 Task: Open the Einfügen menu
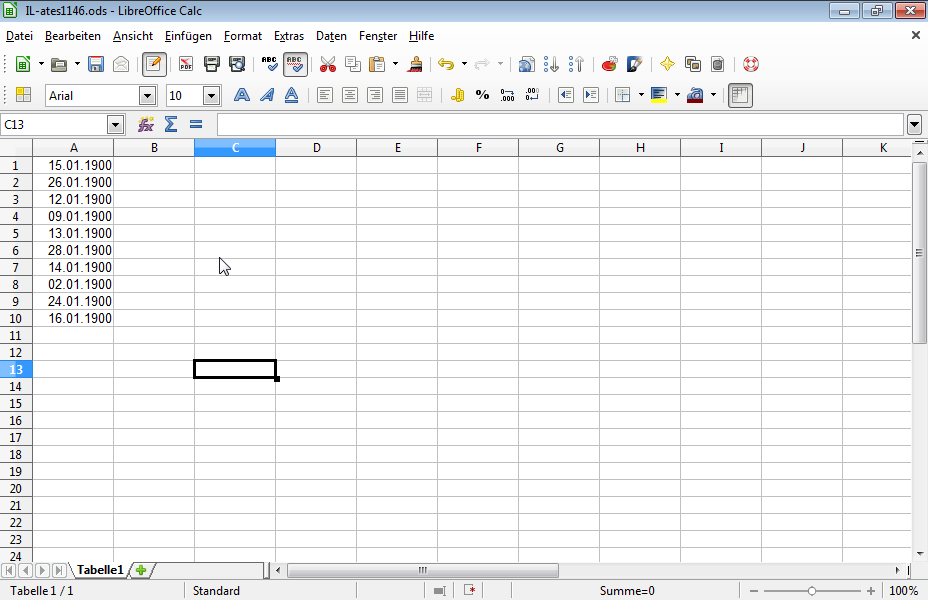[188, 36]
